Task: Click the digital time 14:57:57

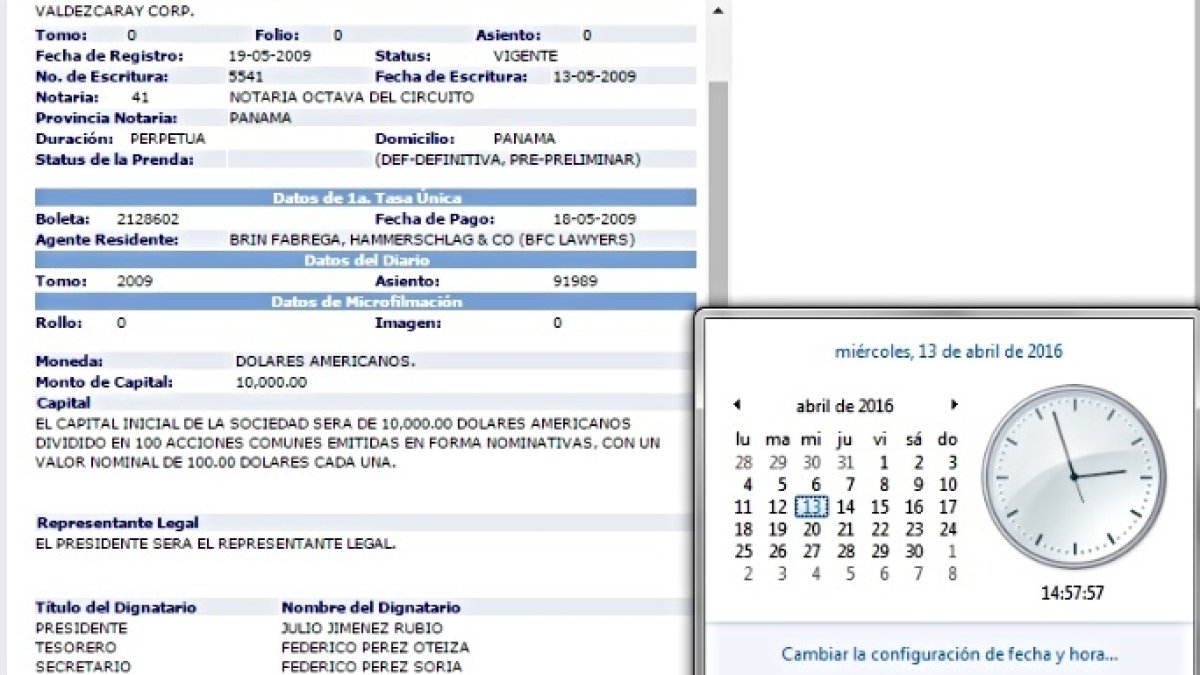Action: (x=1072, y=593)
